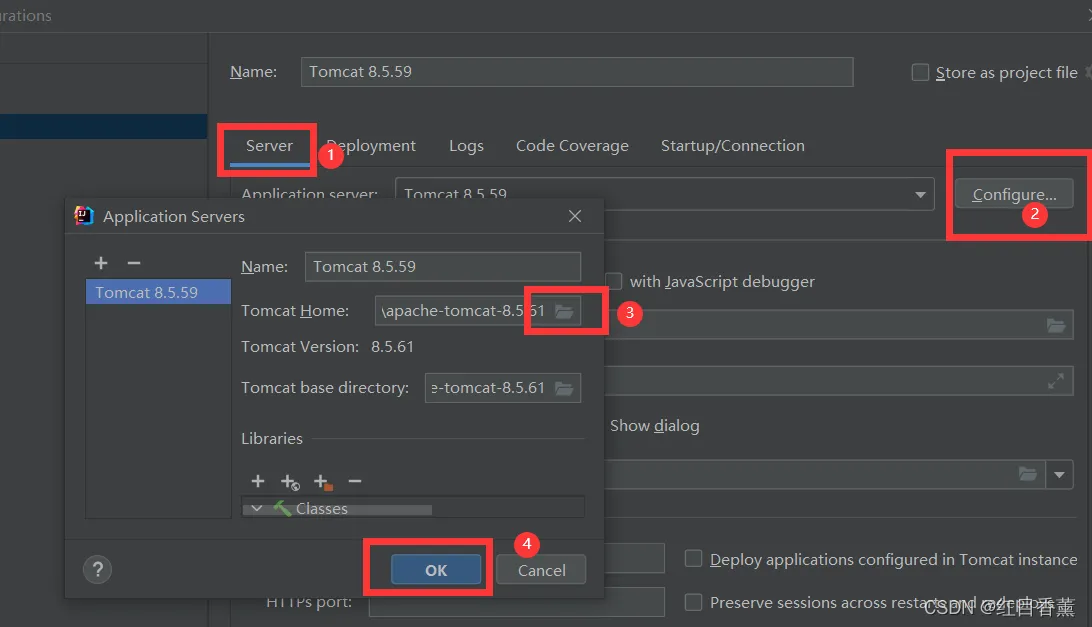Open JRE dropdown arrow
This screenshot has width=1092, height=627.
tap(1059, 475)
